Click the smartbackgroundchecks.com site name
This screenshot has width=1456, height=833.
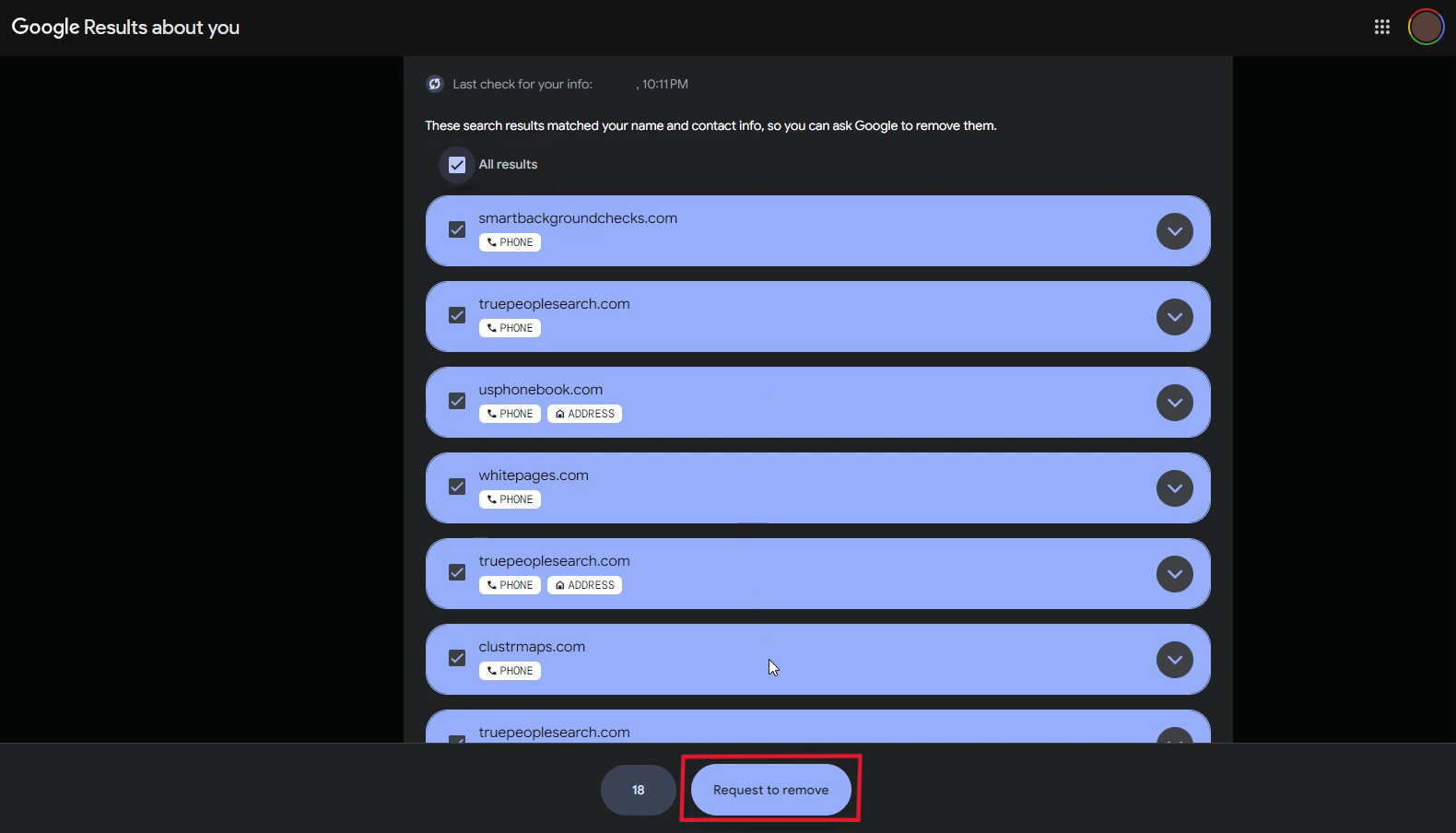click(x=578, y=218)
